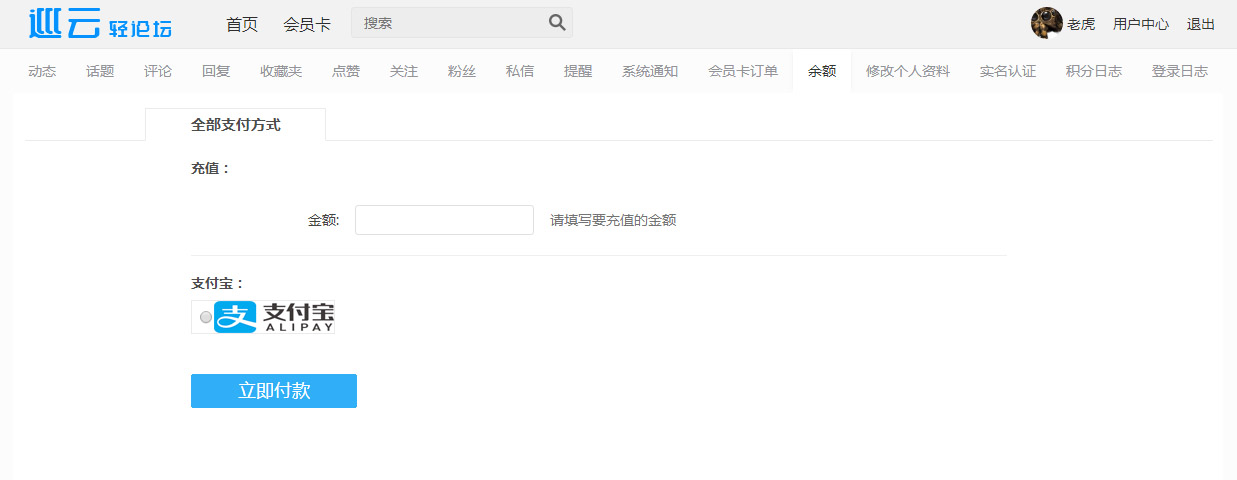
Task: Open the 粉丝 tab
Action: 462,71
